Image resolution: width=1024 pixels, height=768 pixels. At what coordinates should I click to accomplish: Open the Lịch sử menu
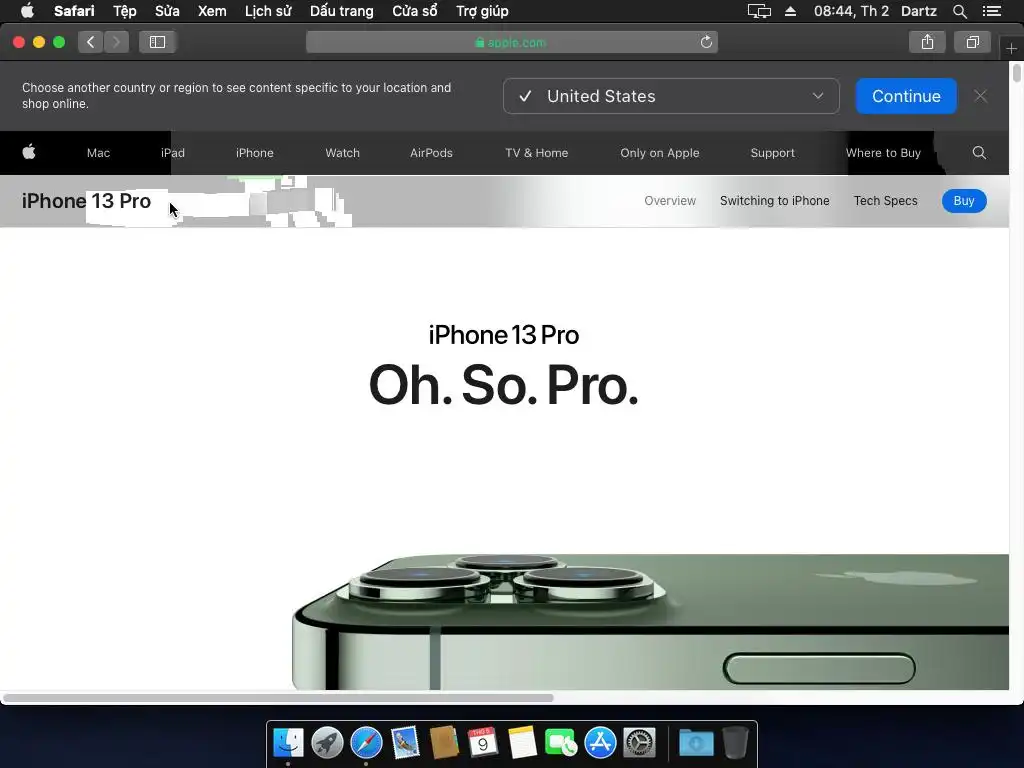click(268, 11)
